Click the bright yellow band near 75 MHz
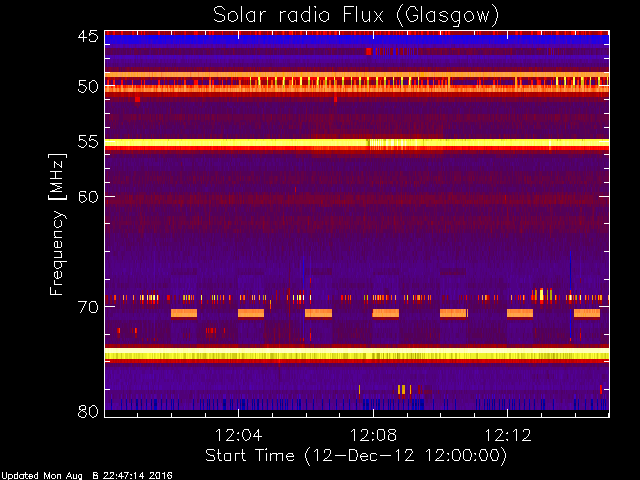640x480 pixels. click(357, 353)
